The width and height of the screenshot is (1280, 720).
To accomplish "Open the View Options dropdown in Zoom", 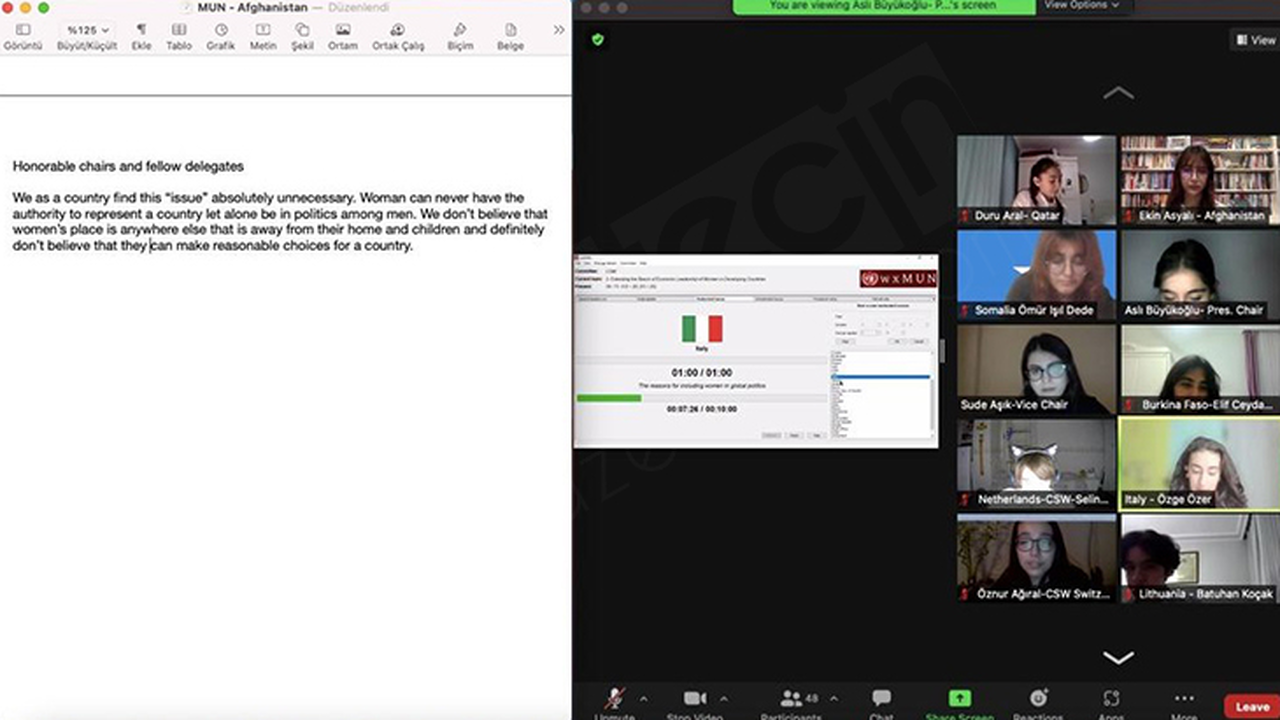I will coord(1082,6).
